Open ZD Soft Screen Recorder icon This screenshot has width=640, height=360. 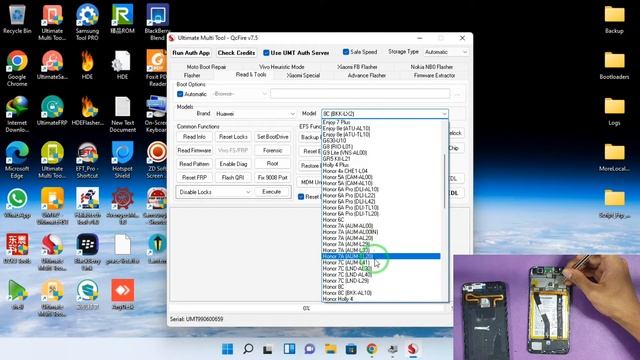coord(157,160)
